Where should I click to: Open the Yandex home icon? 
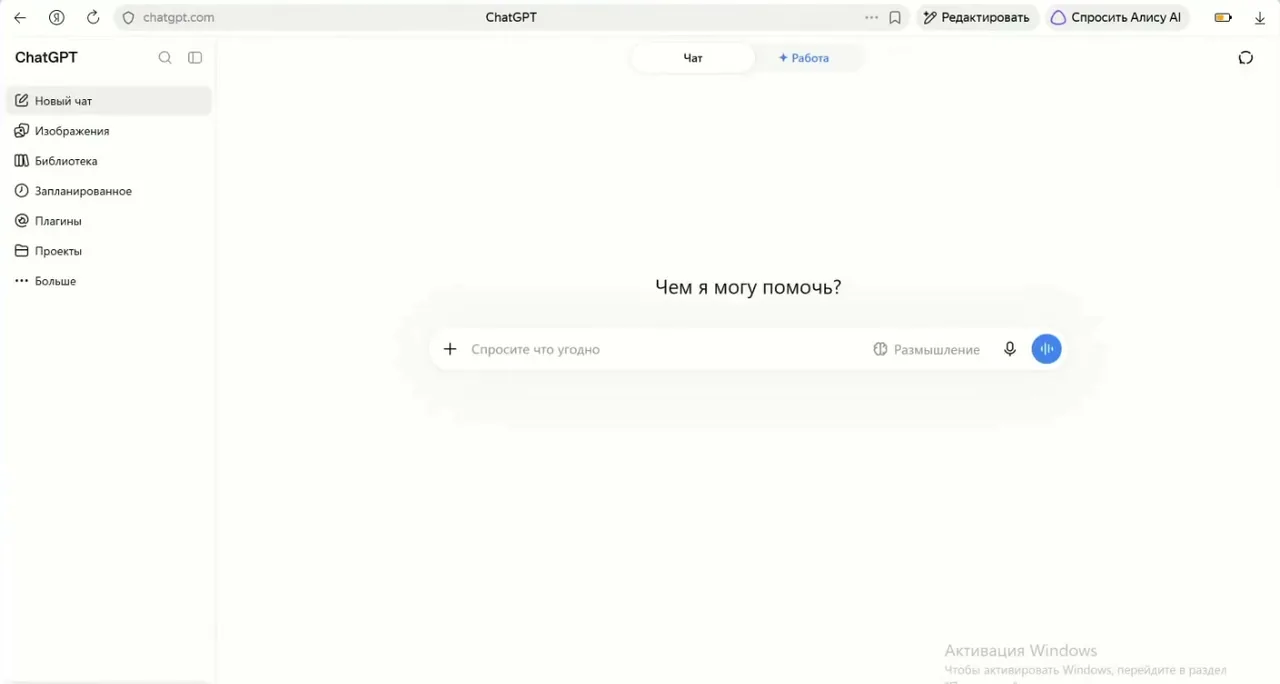click(x=57, y=17)
